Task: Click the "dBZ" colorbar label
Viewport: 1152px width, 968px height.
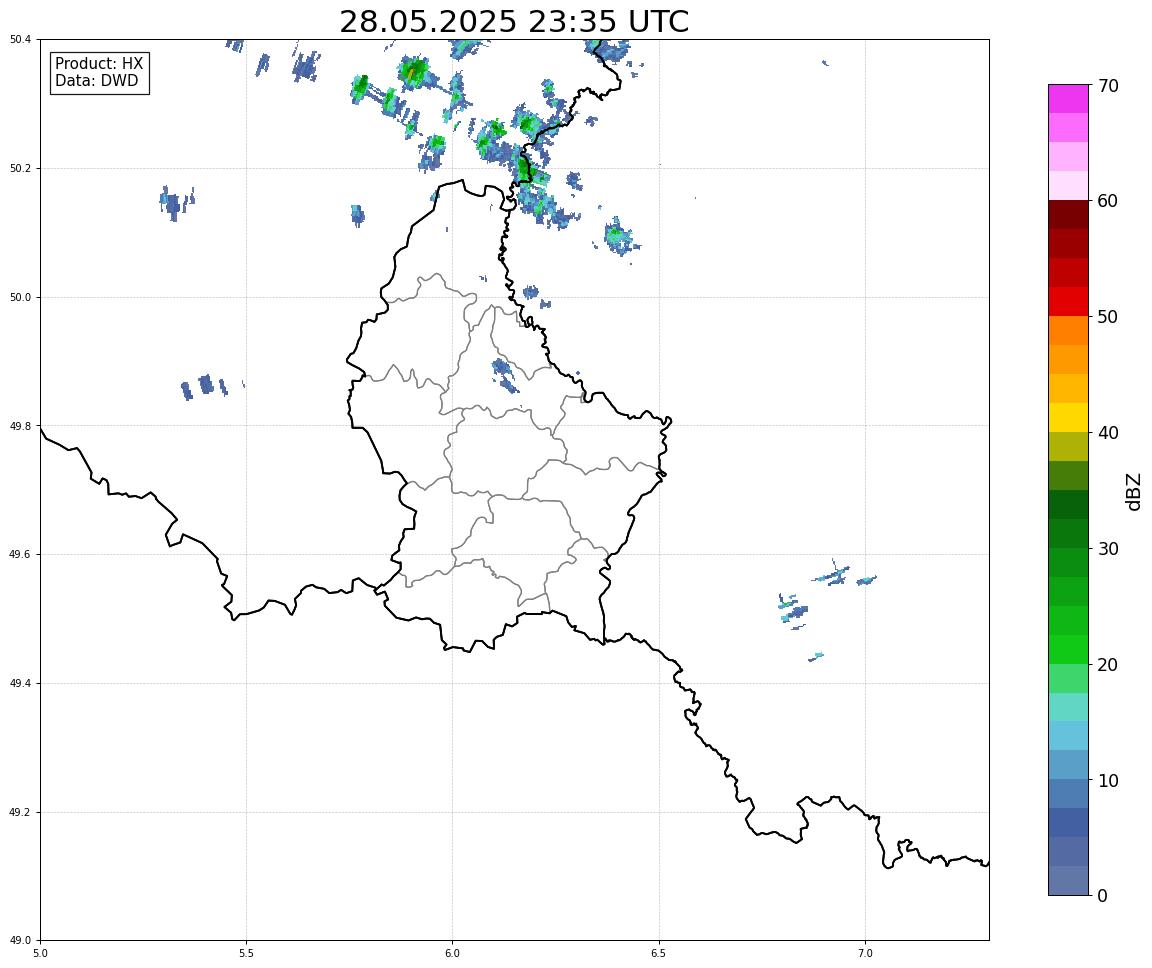Action: point(1134,491)
